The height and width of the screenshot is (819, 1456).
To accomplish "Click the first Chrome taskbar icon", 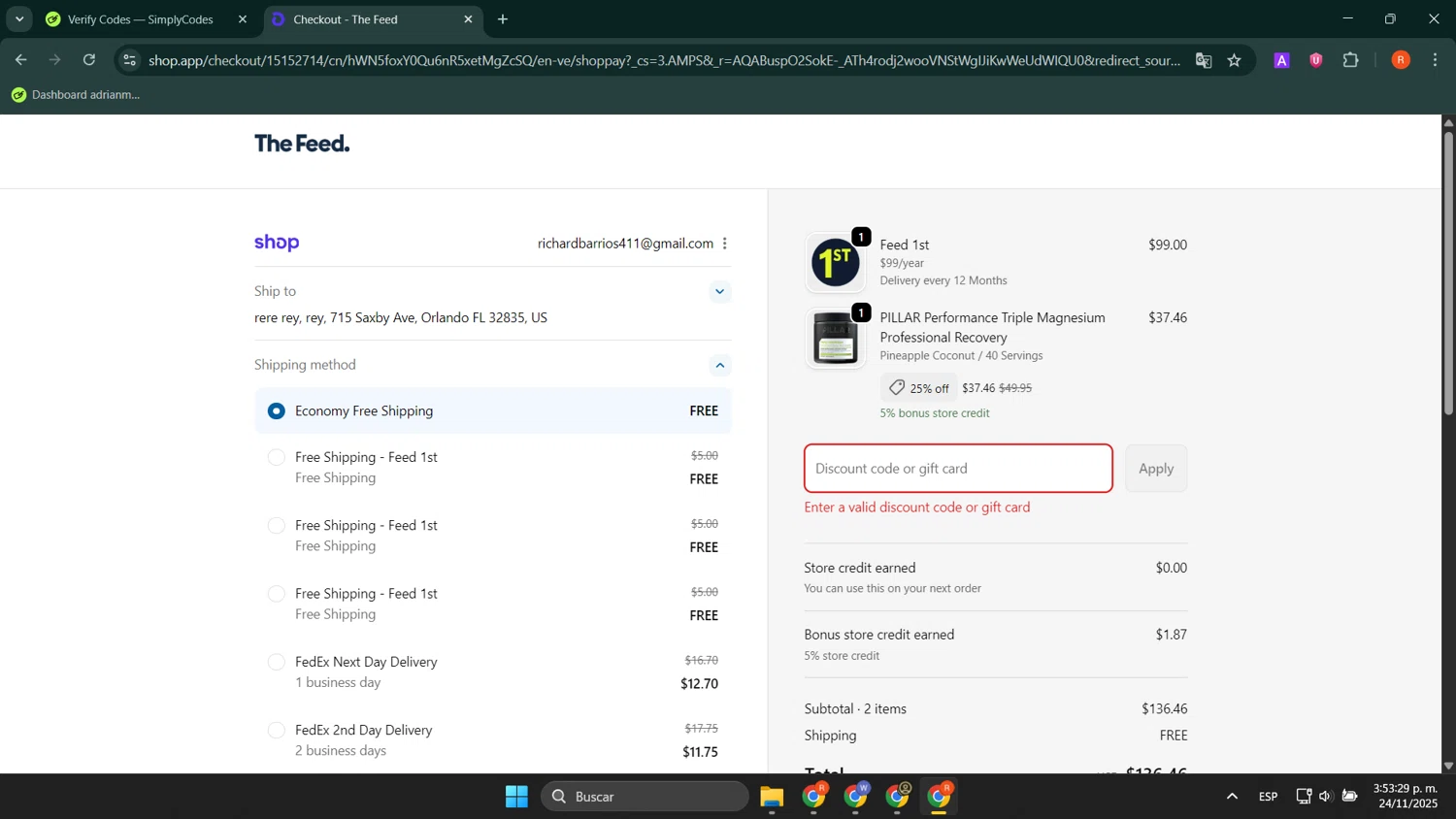I will click(814, 797).
